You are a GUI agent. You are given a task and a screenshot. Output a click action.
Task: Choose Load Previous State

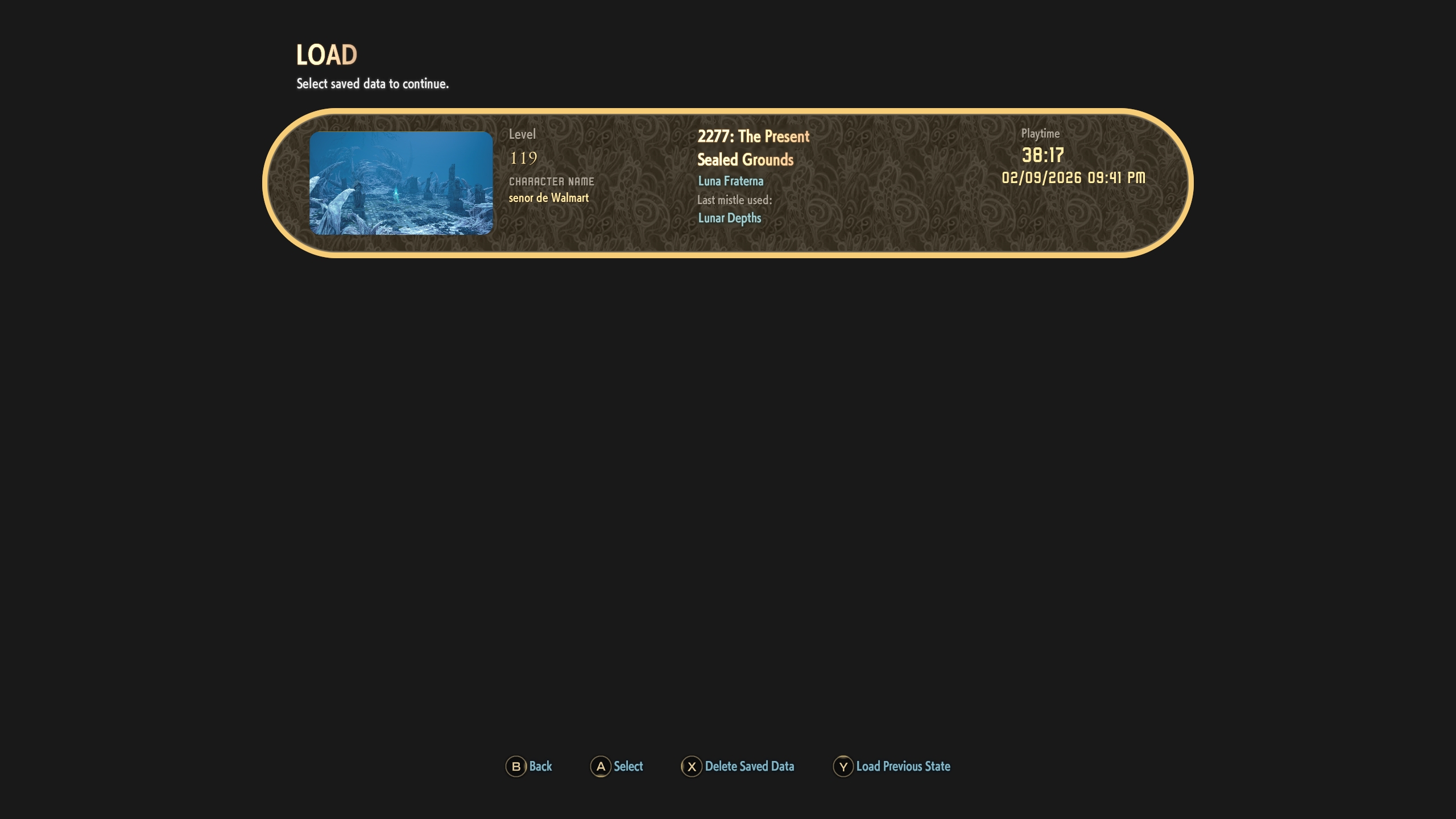click(x=903, y=766)
